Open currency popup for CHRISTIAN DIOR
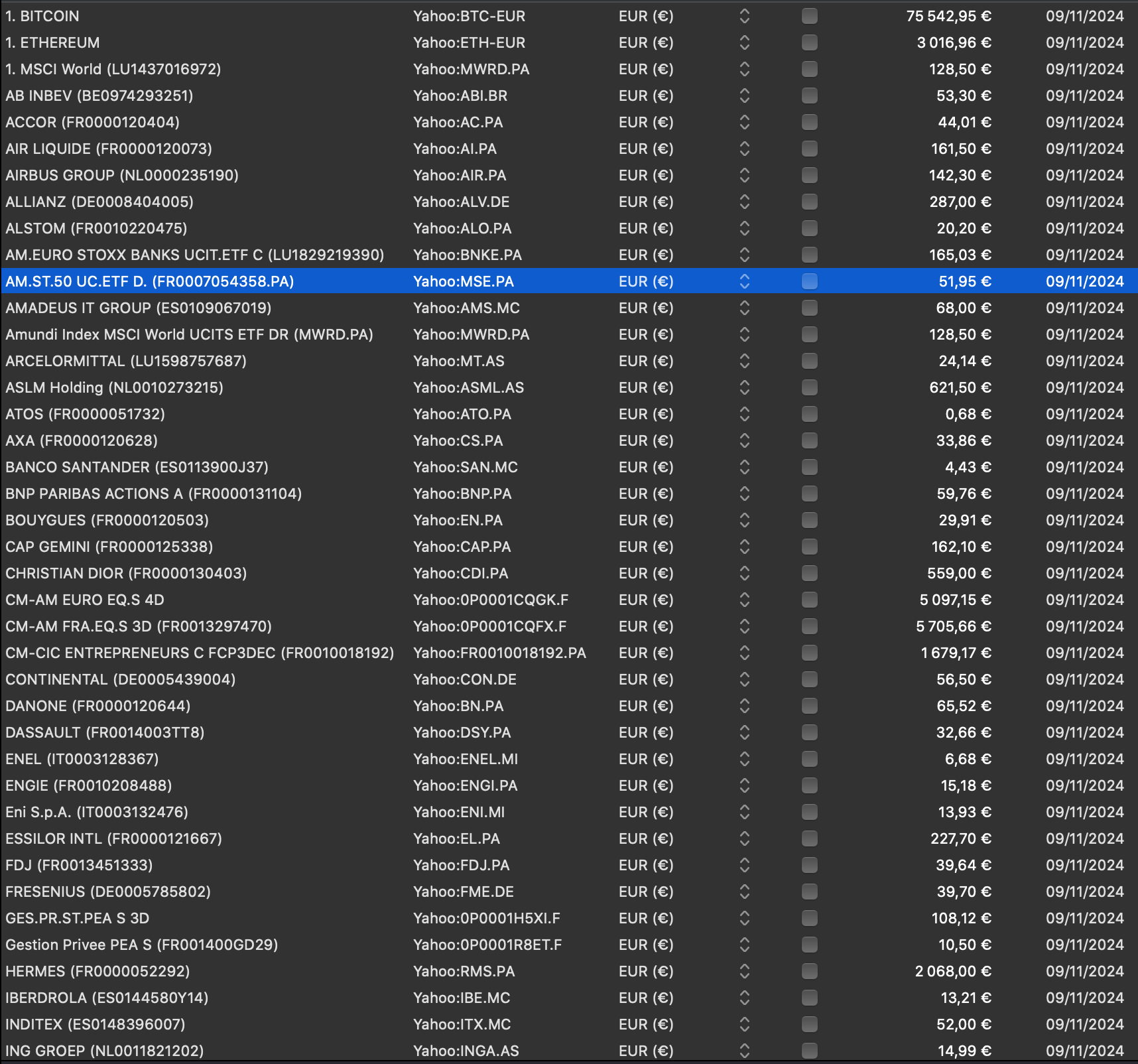The height and width of the screenshot is (1064, 1138). (745, 573)
